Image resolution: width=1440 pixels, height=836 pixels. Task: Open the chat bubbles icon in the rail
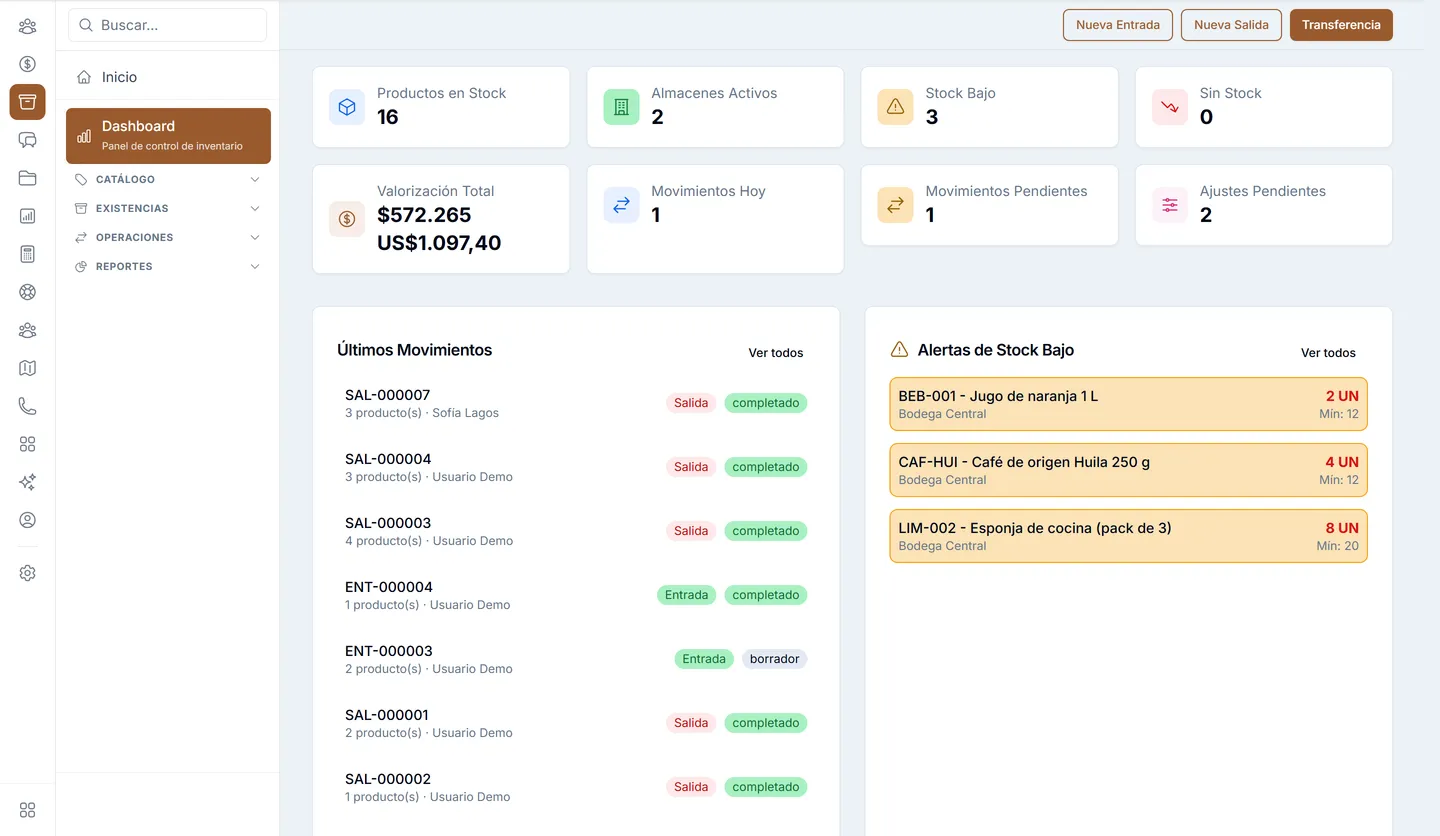tap(27, 140)
